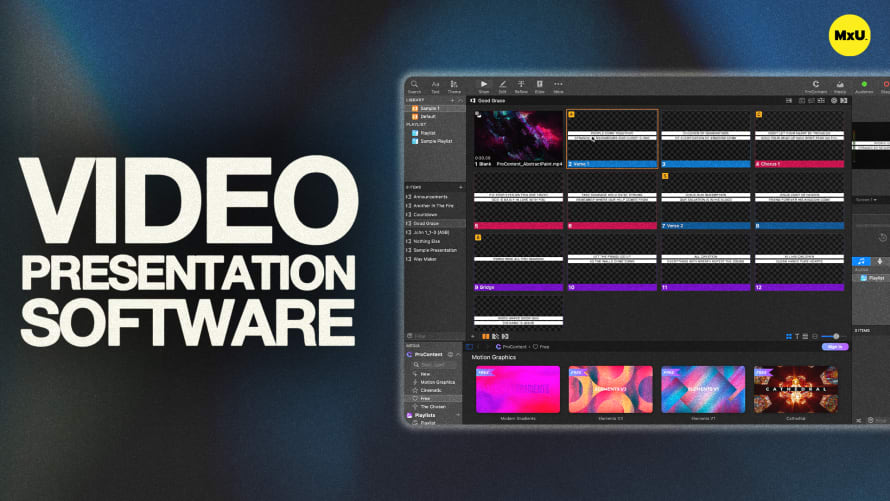Open Search in the ProPresenter toolbar

coord(414,86)
